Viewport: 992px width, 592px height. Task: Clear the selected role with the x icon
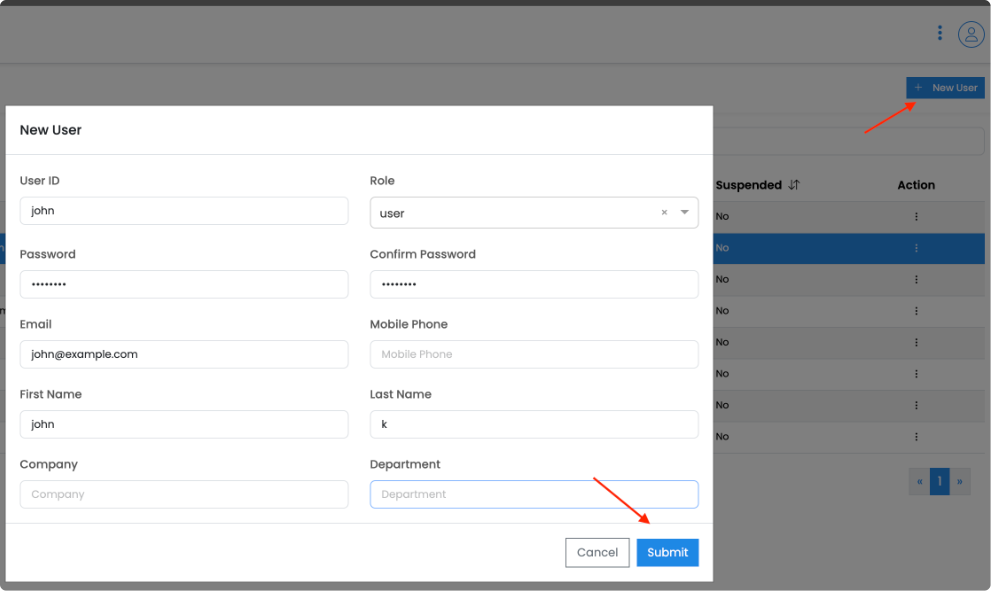coord(664,213)
